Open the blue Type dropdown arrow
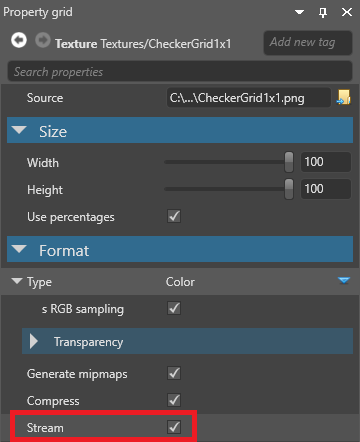 (x=344, y=280)
